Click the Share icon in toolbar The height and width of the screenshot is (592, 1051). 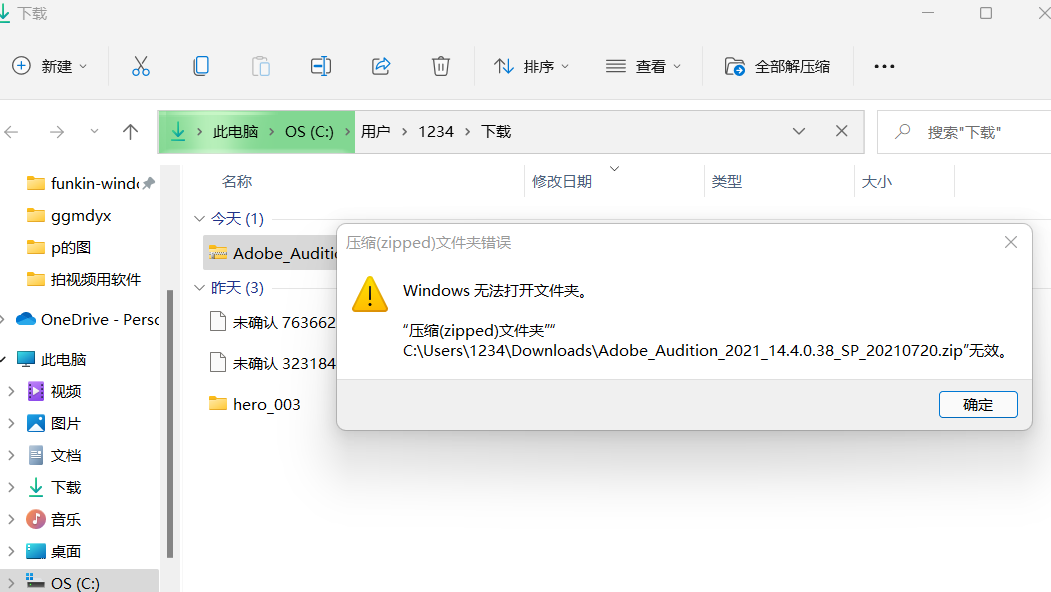click(x=381, y=66)
